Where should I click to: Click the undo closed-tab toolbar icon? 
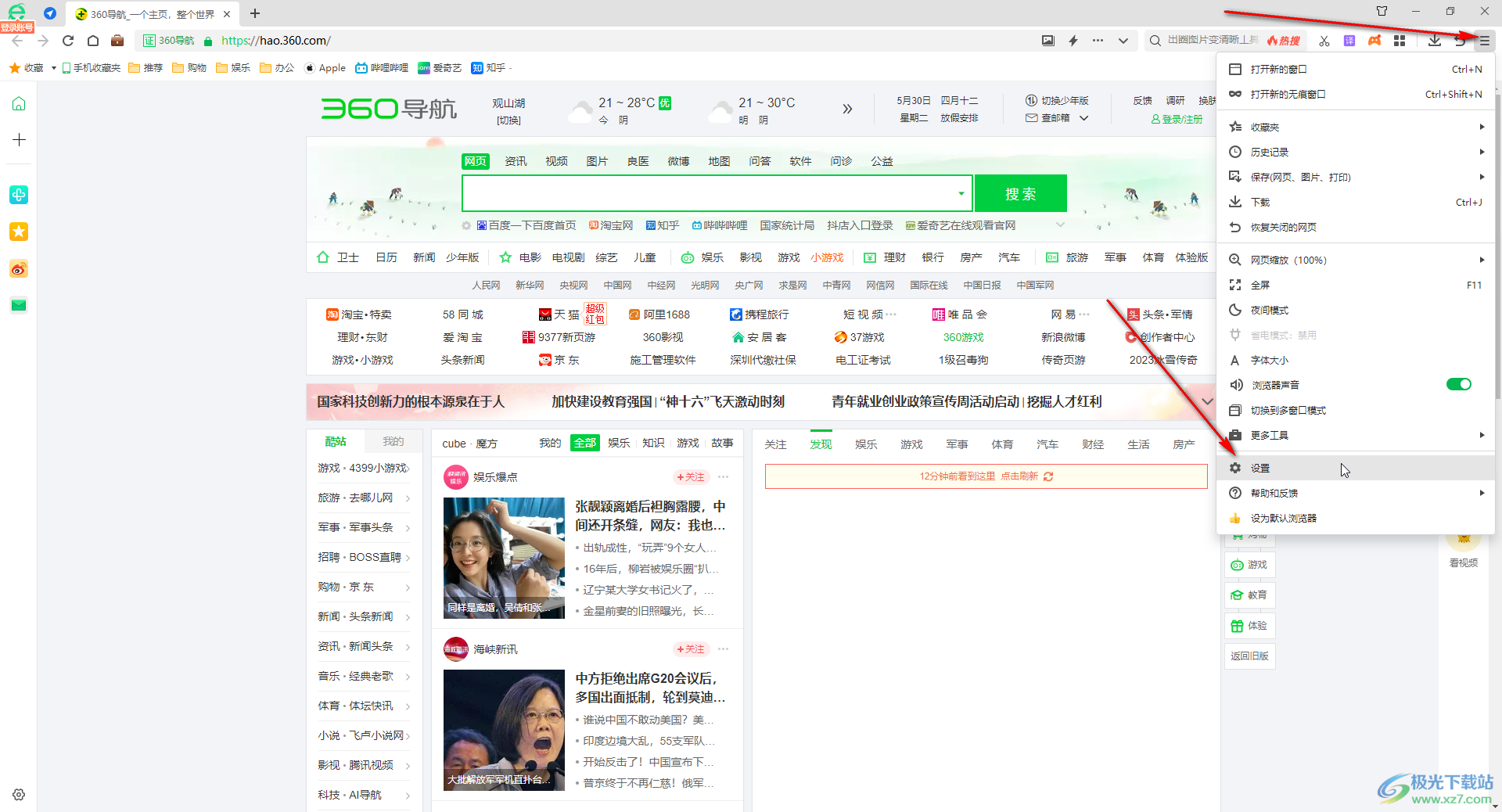coord(1459,41)
